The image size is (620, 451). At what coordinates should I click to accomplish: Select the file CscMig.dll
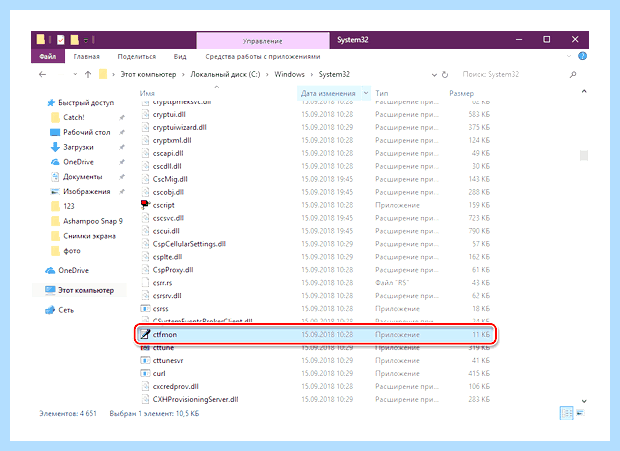point(170,179)
